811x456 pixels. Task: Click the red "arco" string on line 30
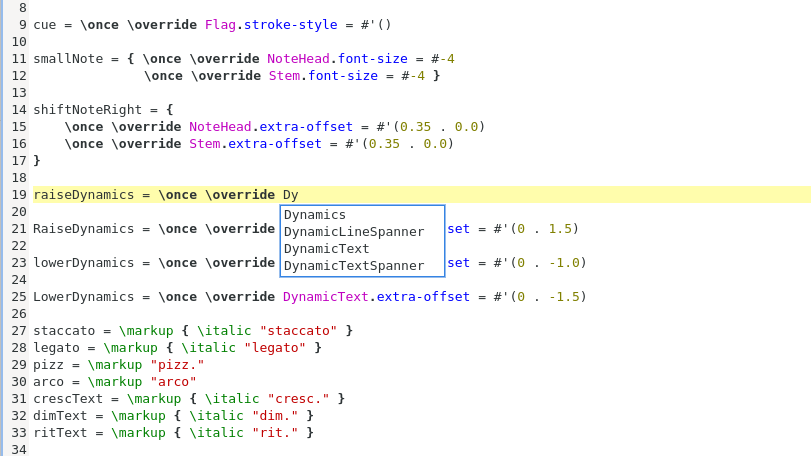coord(173,382)
